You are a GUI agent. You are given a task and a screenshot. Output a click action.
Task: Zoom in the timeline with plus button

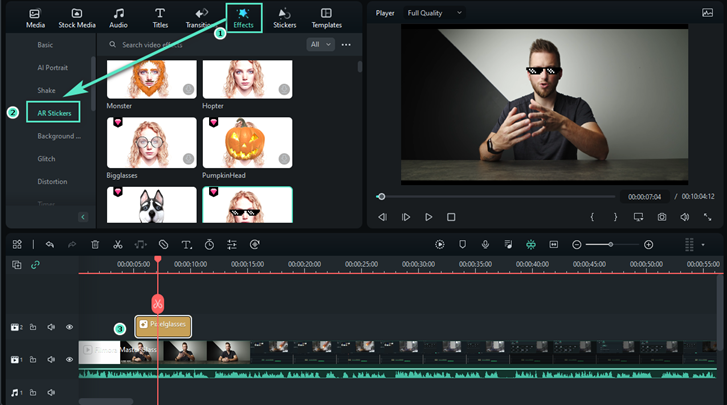click(649, 244)
